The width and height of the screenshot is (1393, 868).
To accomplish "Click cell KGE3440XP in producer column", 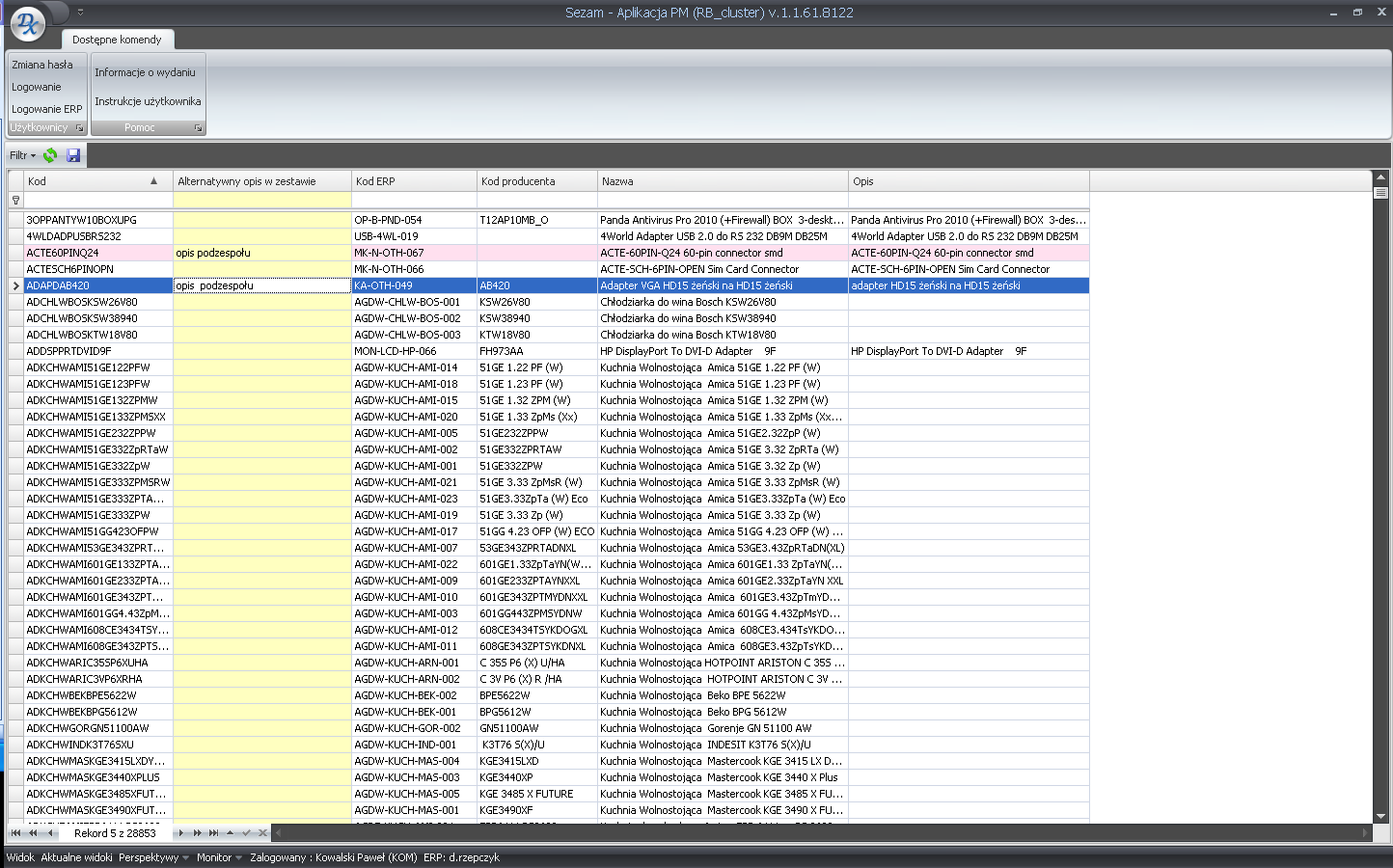I will pos(537,777).
